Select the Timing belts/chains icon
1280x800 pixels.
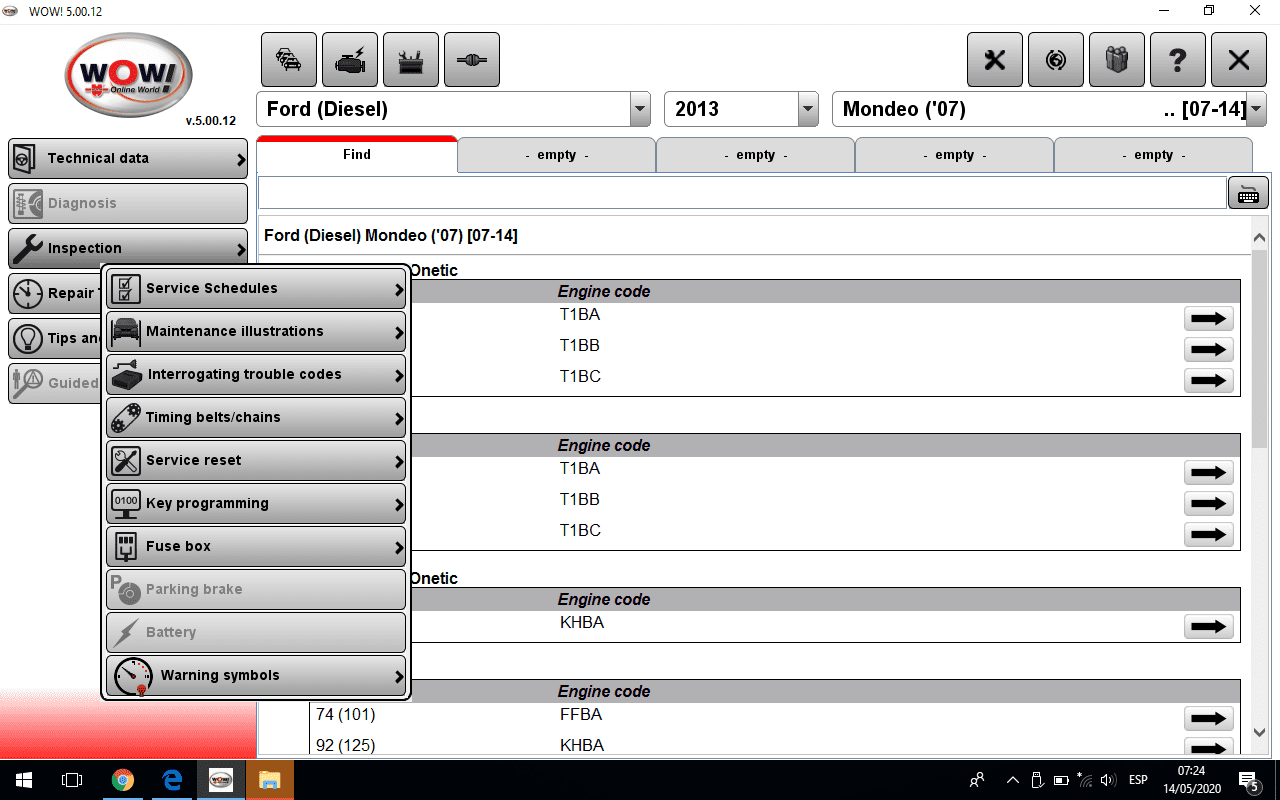[126, 417]
